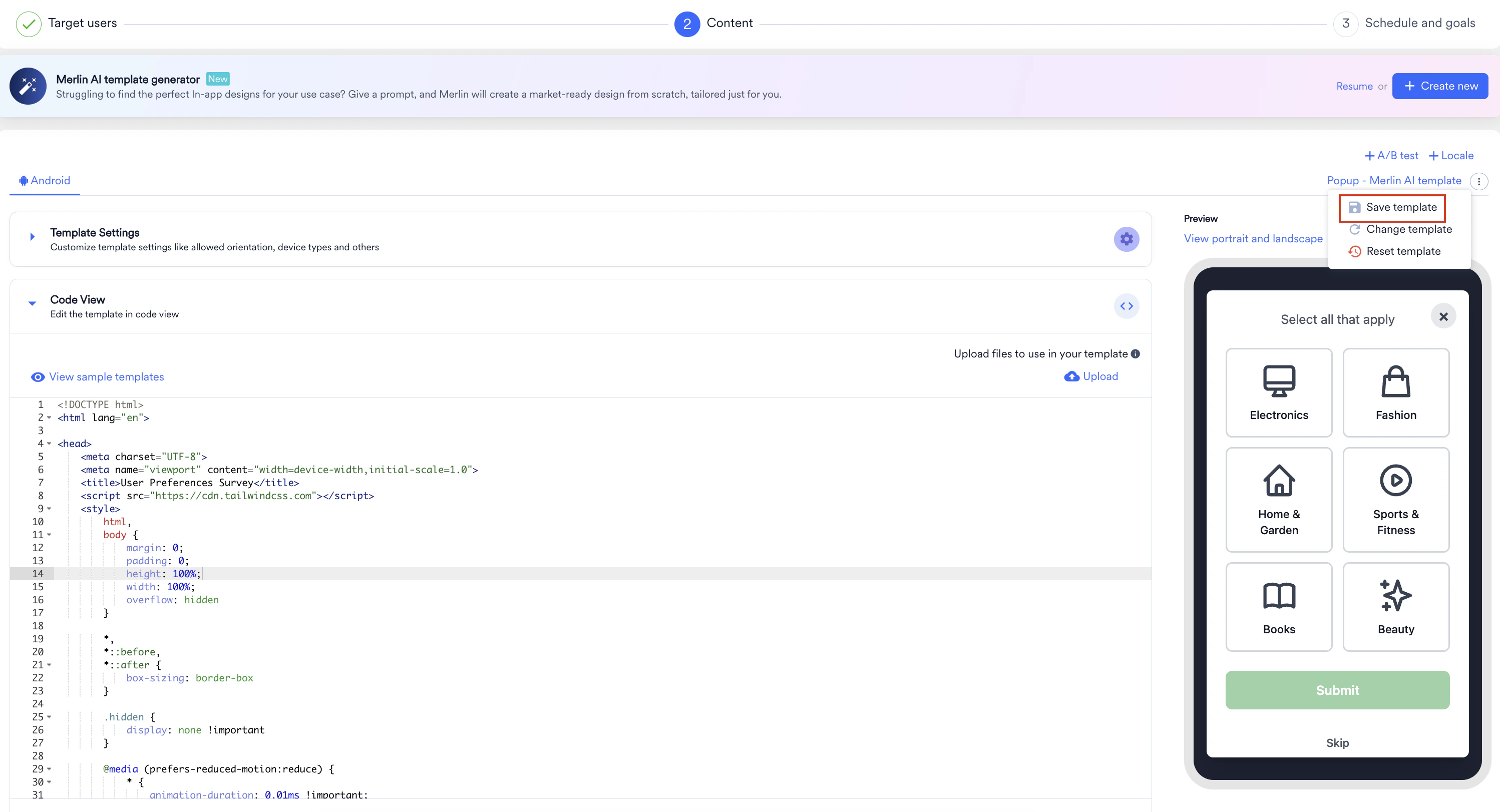Screen dimensions: 1500x812
Task: Select the Electronics option card
Action: (1279, 392)
